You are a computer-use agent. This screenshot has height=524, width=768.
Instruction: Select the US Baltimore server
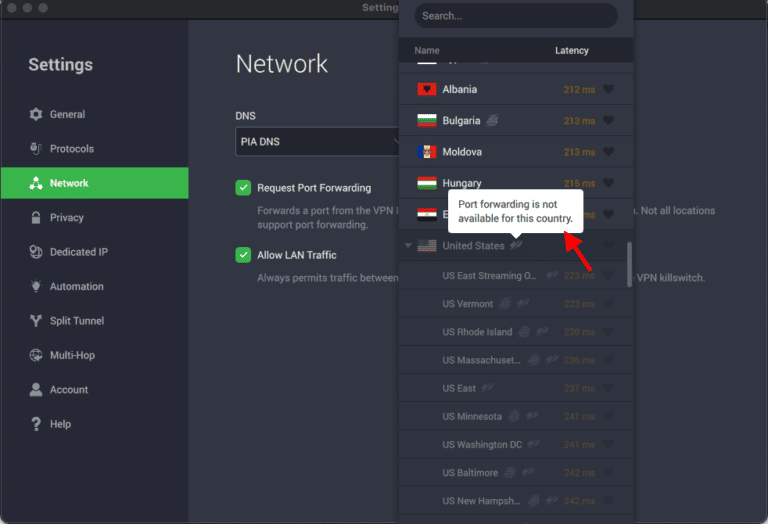pos(516,473)
